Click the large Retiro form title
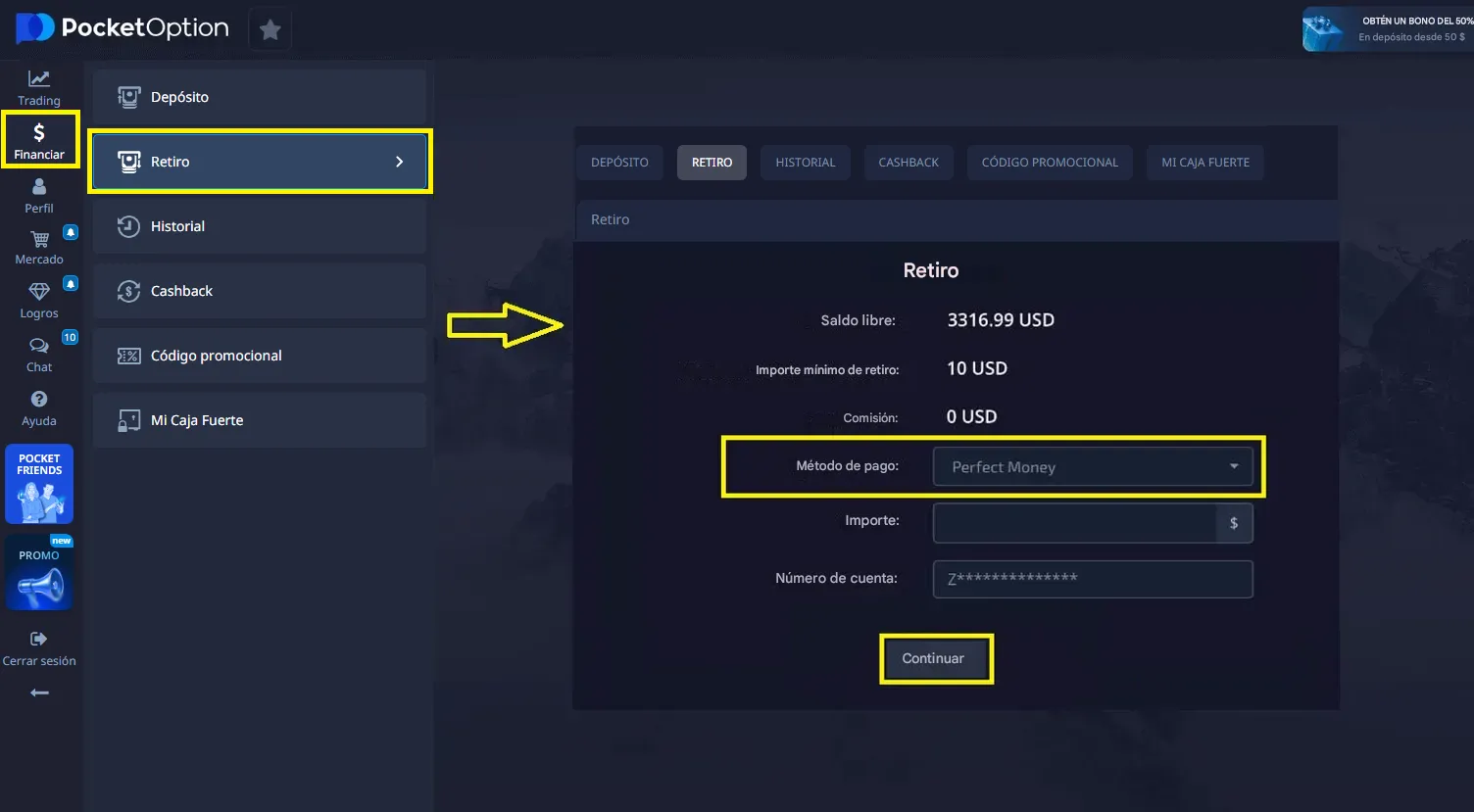The height and width of the screenshot is (812, 1474). pos(931,270)
